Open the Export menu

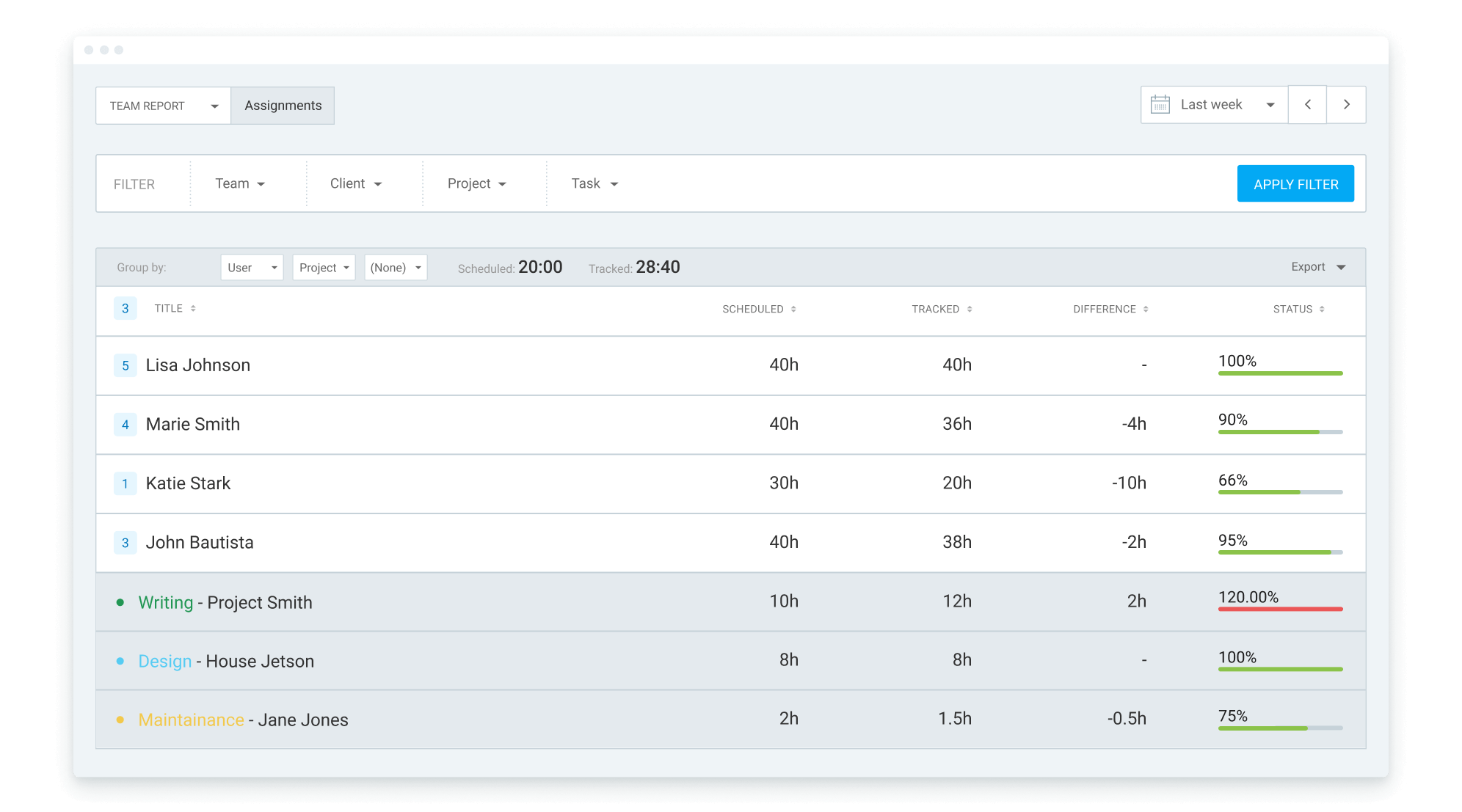[x=1318, y=267]
